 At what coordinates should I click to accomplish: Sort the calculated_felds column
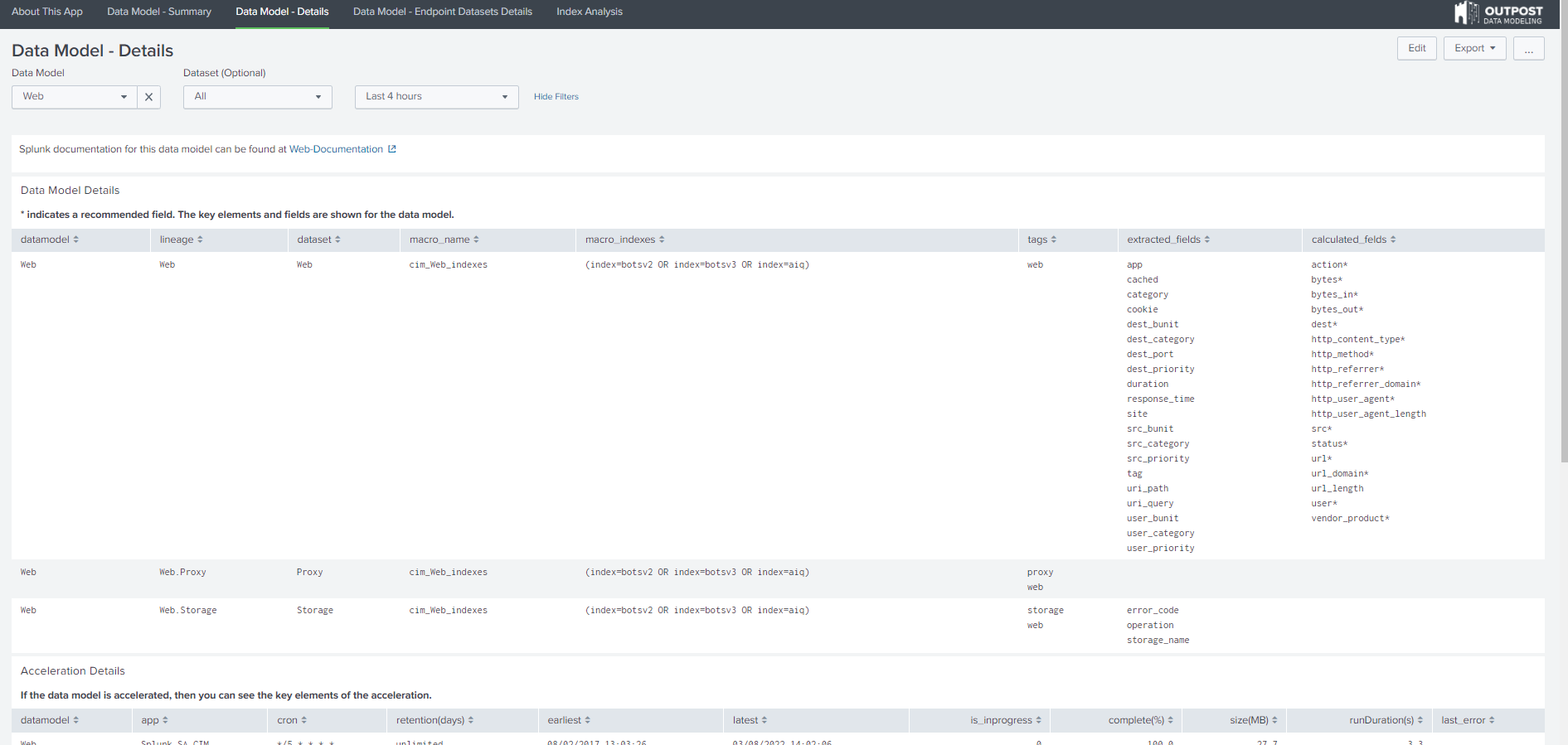click(x=1353, y=239)
